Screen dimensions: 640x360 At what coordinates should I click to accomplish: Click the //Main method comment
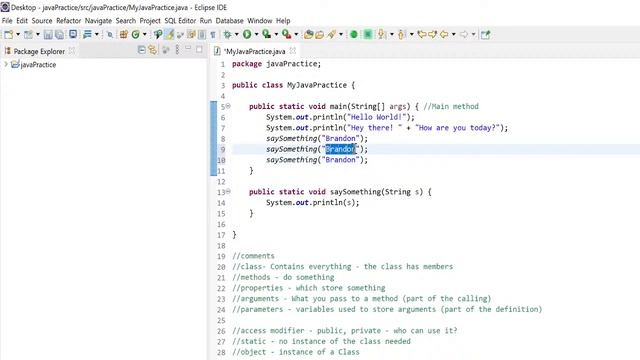click(451, 107)
